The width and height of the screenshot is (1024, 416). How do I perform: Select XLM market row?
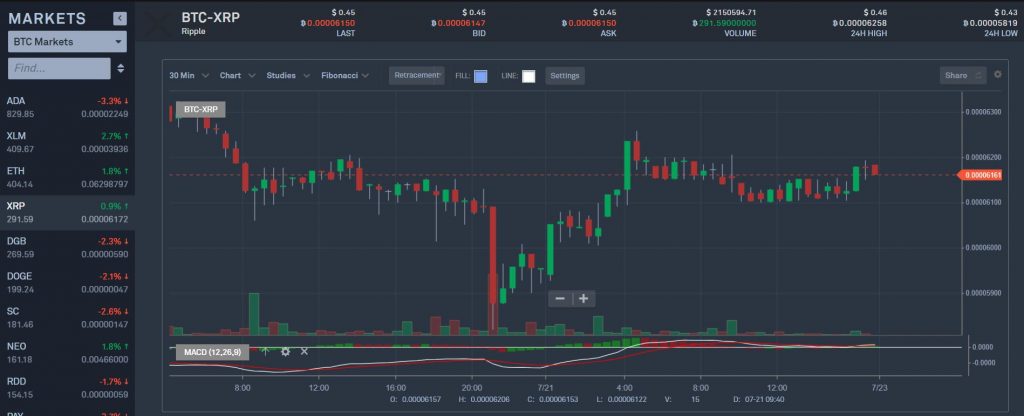click(67, 142)
